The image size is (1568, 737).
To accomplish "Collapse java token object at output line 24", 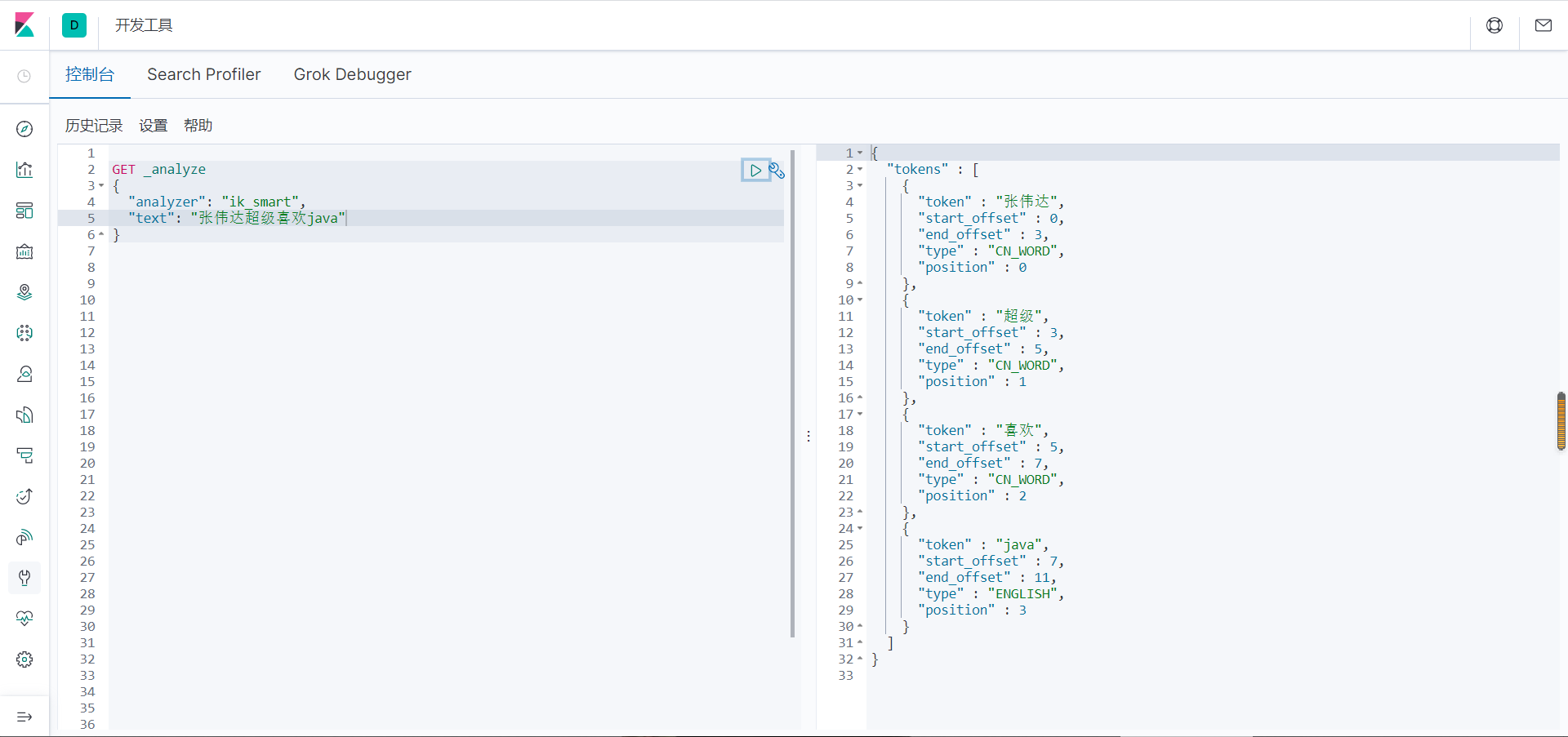I will [x=860, y=529].
